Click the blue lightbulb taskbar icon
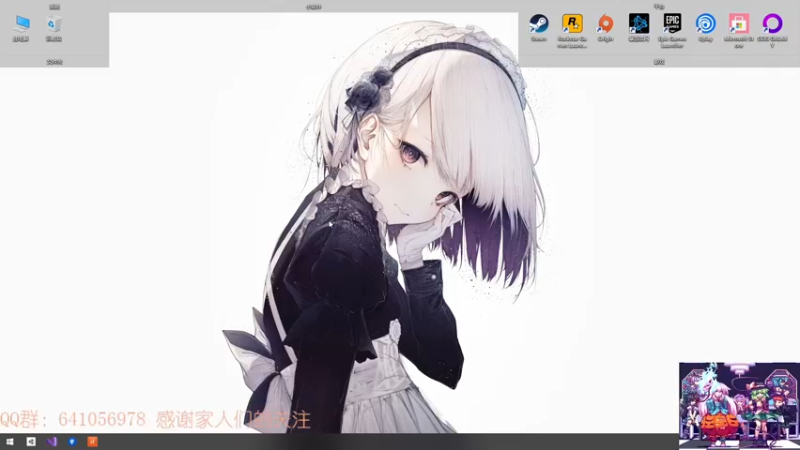Viewport: 800px width, 450px height. tap(72, 442)
